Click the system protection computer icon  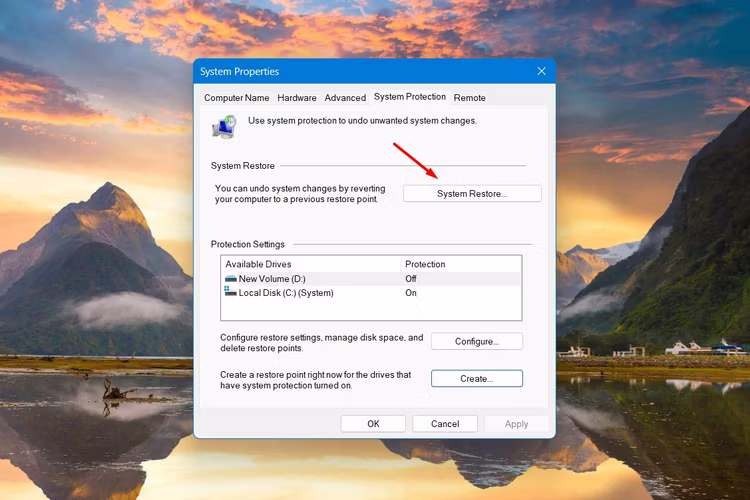[x=224, y=127]
